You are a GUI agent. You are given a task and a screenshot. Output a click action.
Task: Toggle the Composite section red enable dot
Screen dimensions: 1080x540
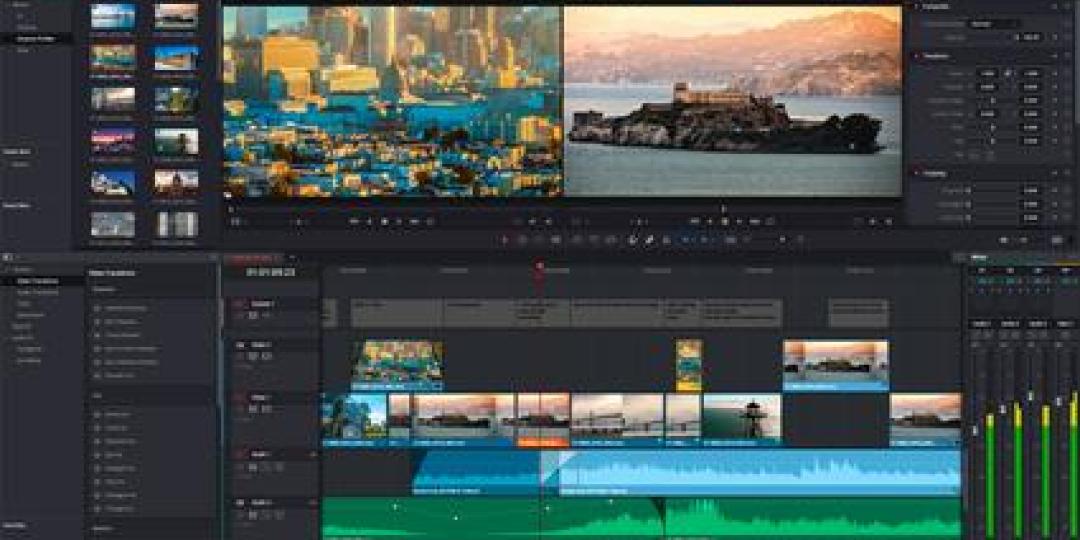coord(916,6)
